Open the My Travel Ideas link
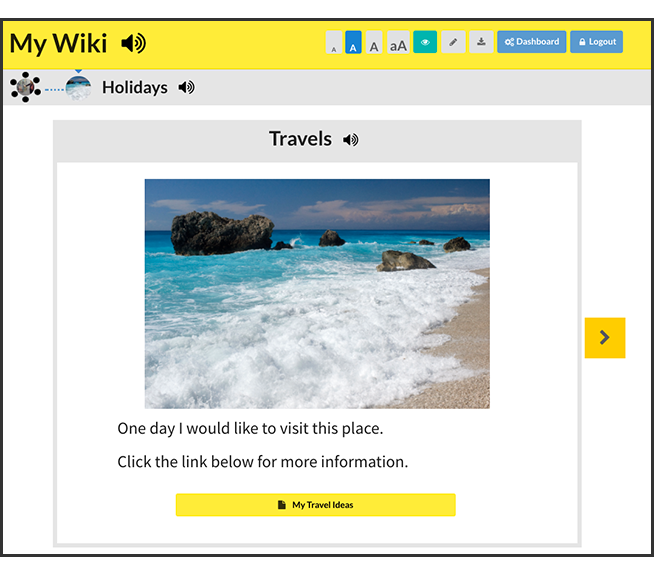Viewport: 654px width, 574px height. tap(316, 505)
